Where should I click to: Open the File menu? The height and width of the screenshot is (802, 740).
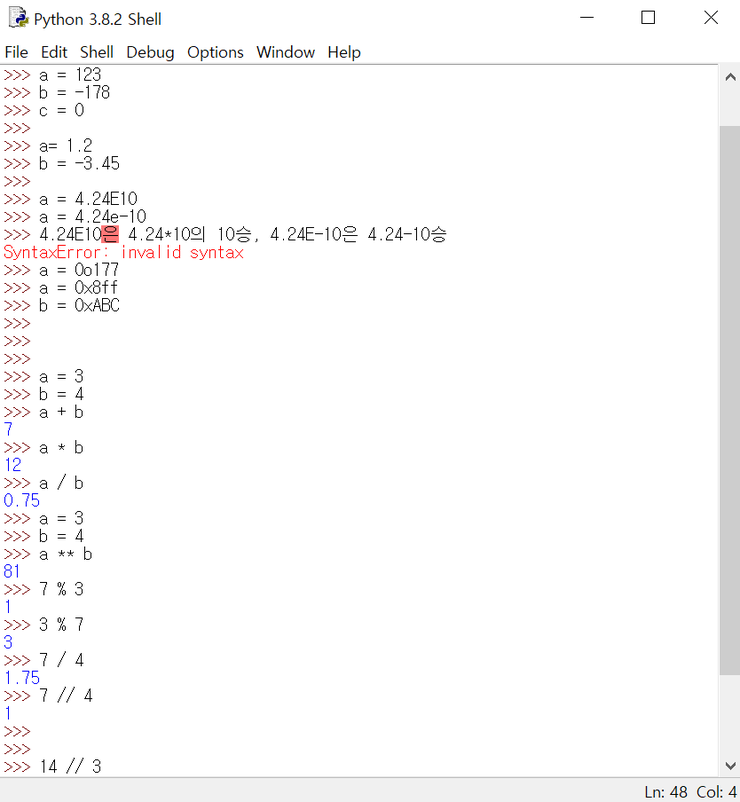[x=16, y=52]
